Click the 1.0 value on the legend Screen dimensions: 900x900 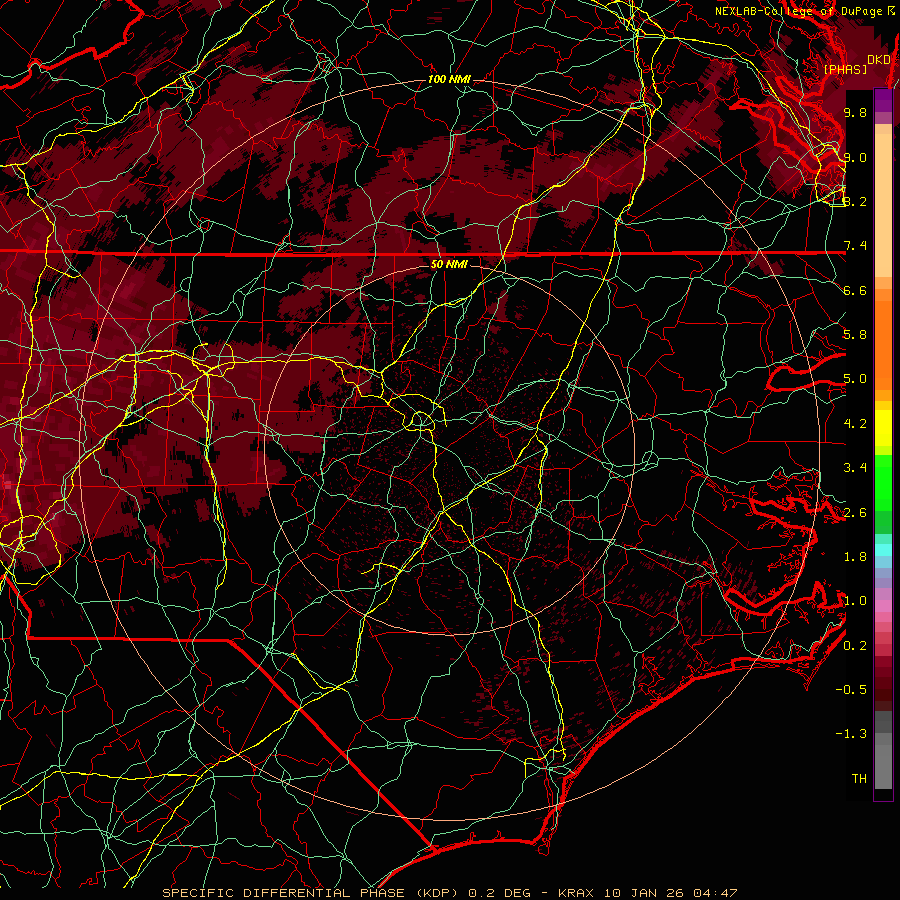coord(855,601)
